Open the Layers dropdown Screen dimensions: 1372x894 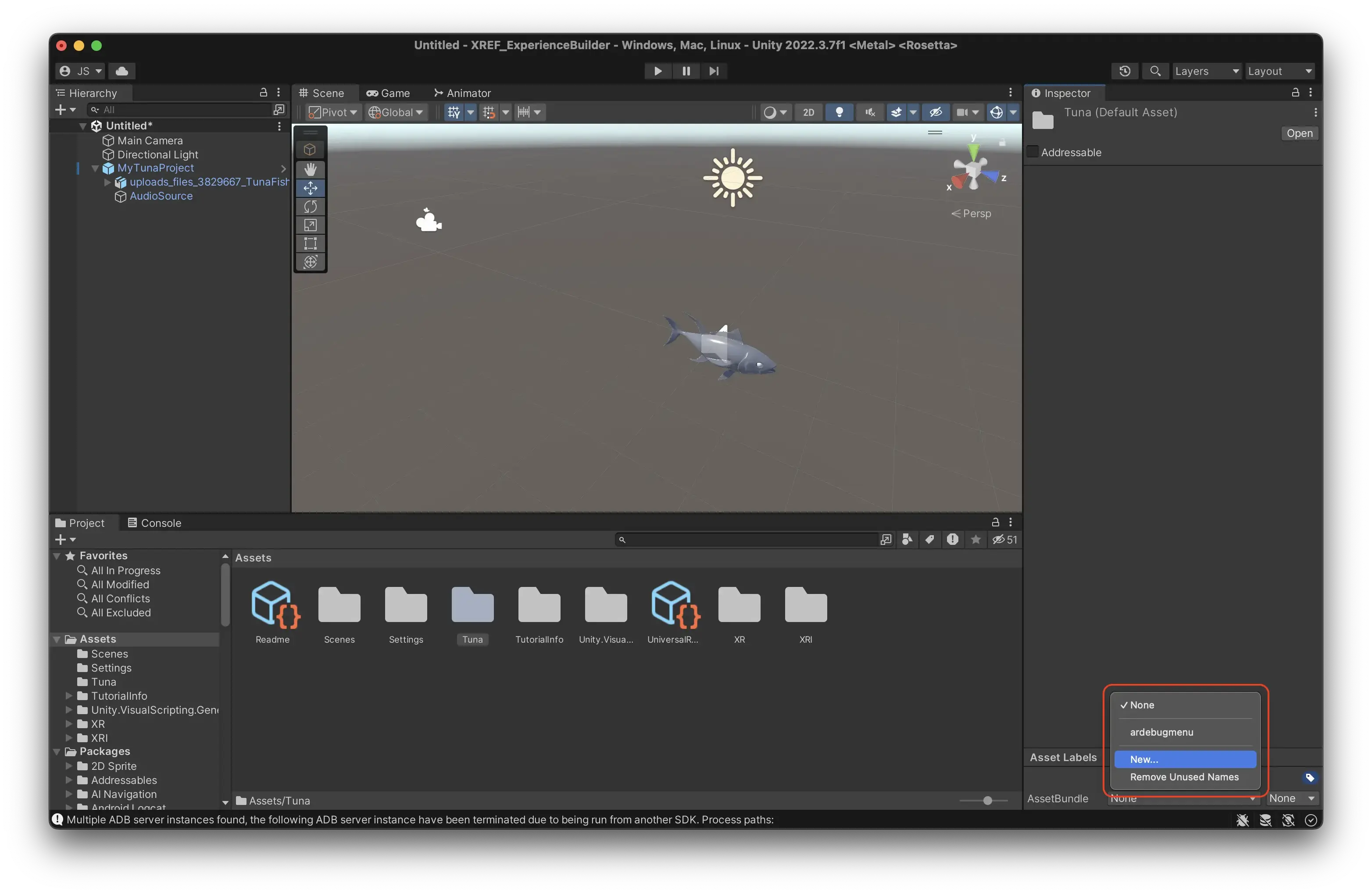(1206, 71)
